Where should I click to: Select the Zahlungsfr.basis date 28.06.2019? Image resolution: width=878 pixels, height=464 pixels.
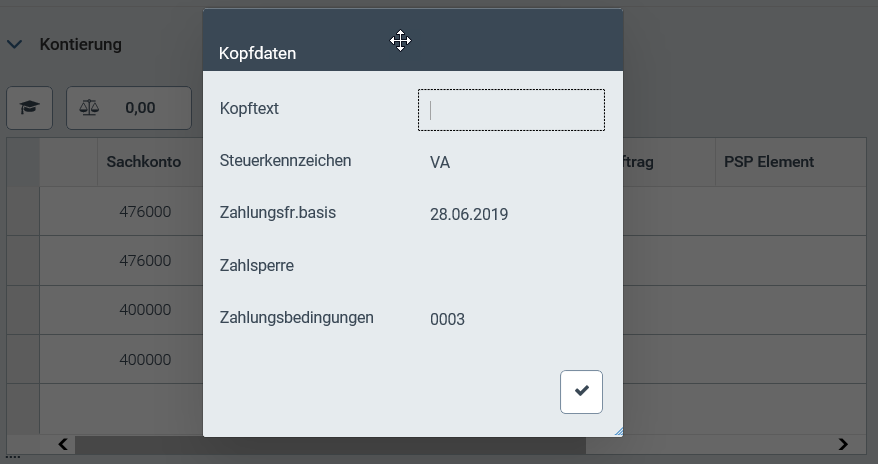pyautogui.click(x=469, y=214)
